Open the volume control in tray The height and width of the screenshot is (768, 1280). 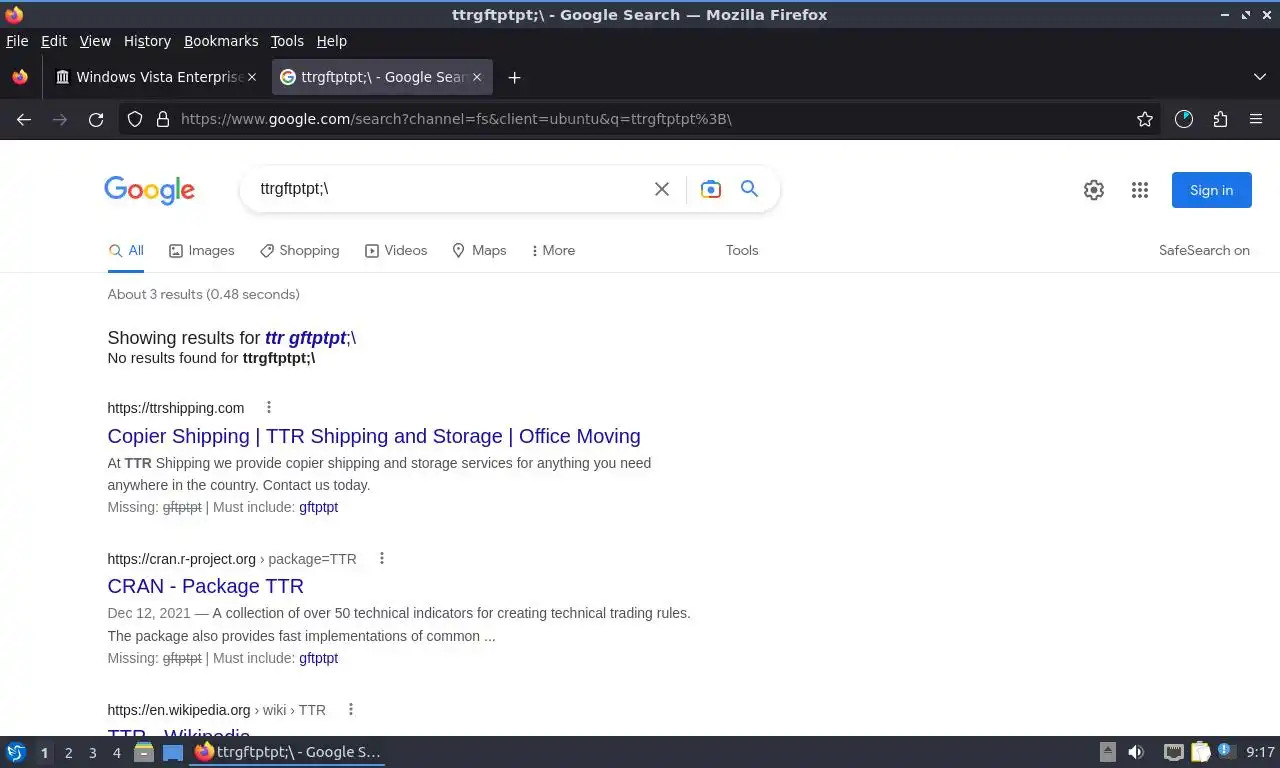pos(1136,752)
